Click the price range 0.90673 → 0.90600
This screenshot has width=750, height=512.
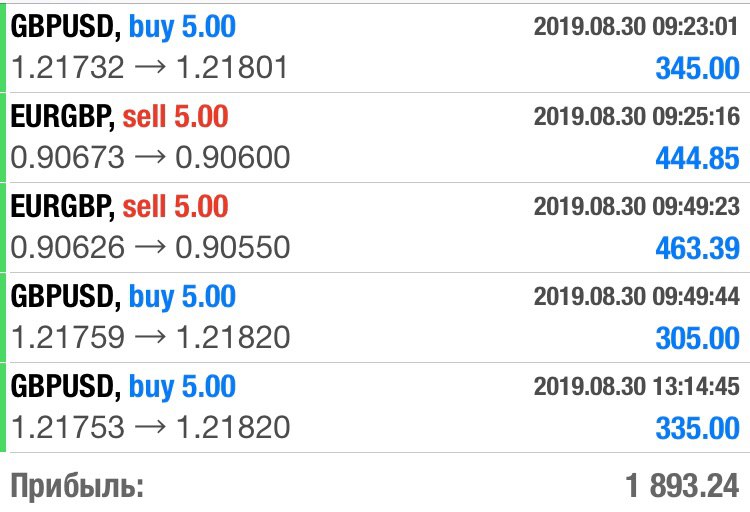click(x=150, y=157)
